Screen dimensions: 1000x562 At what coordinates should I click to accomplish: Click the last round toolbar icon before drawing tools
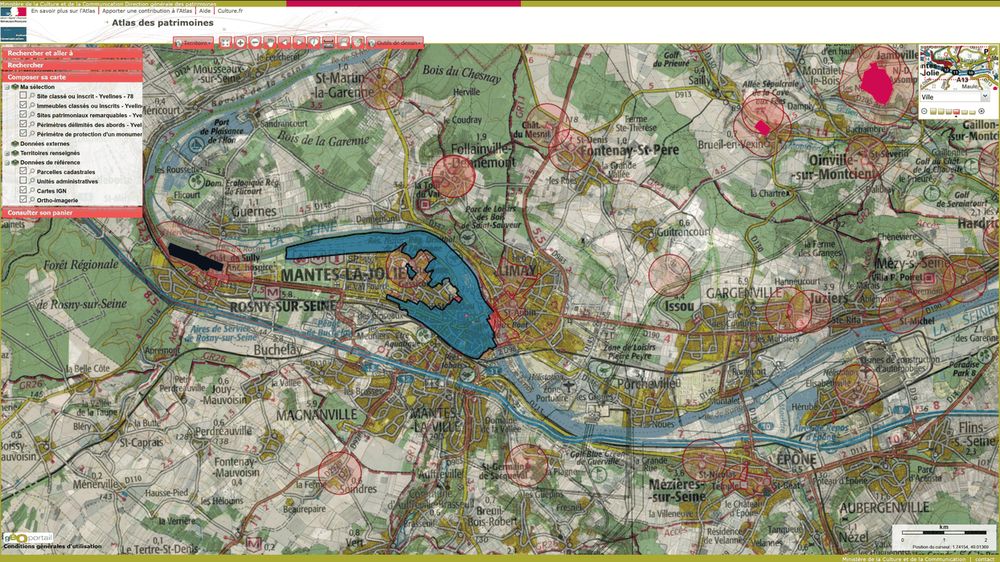click(x=358, y=42)
